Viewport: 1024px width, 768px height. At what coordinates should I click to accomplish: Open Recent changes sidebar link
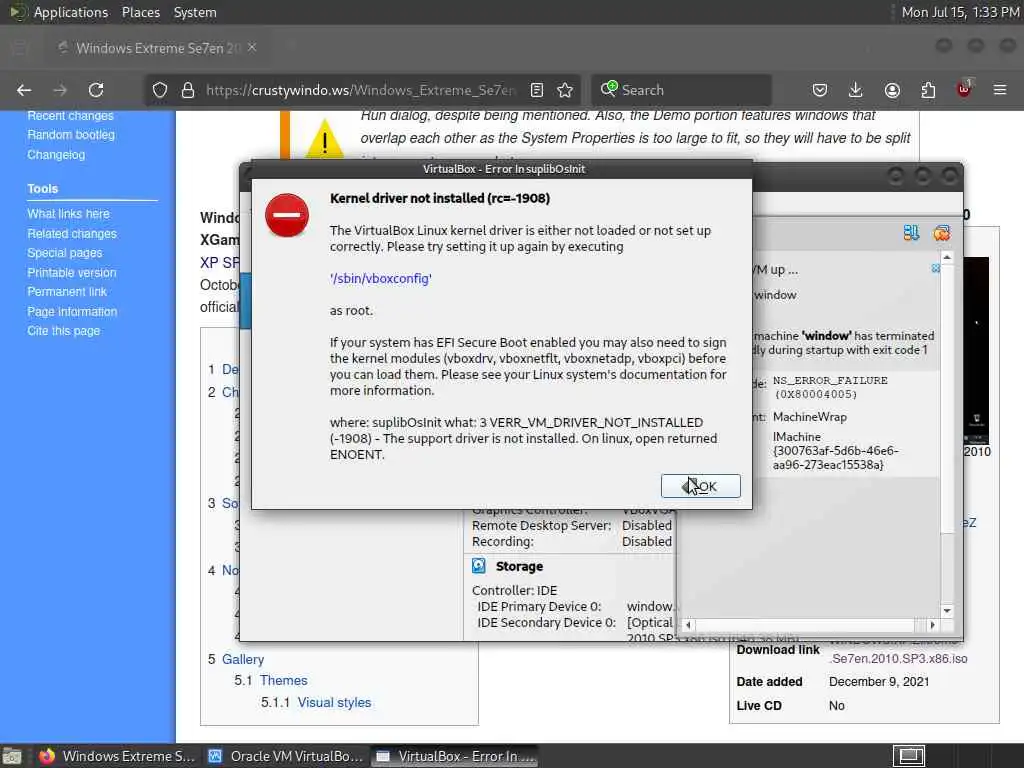tap(71, 116)
